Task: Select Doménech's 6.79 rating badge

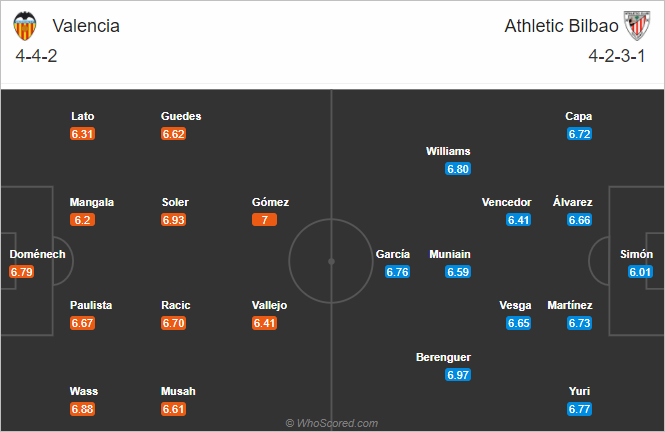Action: tap(21, 272)
